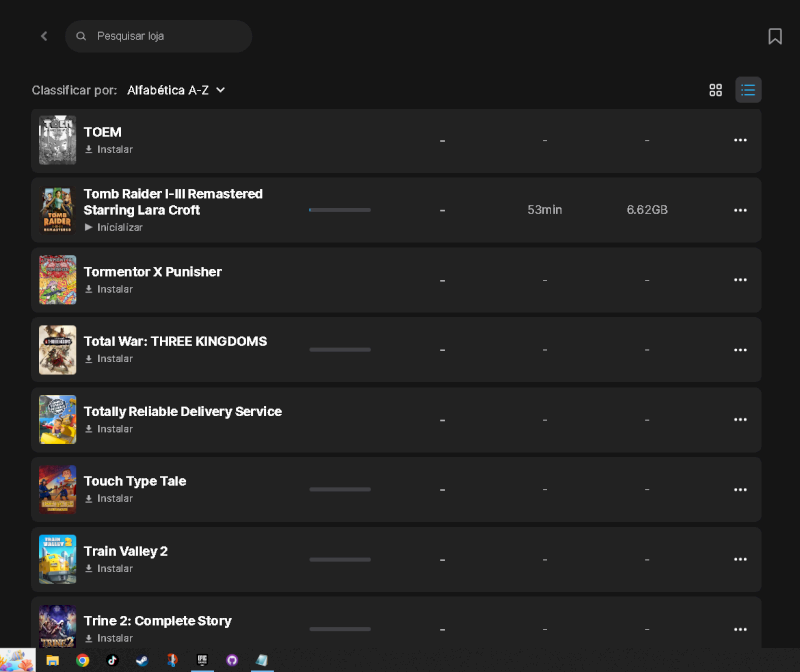
Task: Click the search magnifier icon
Action: pos(81,36)
